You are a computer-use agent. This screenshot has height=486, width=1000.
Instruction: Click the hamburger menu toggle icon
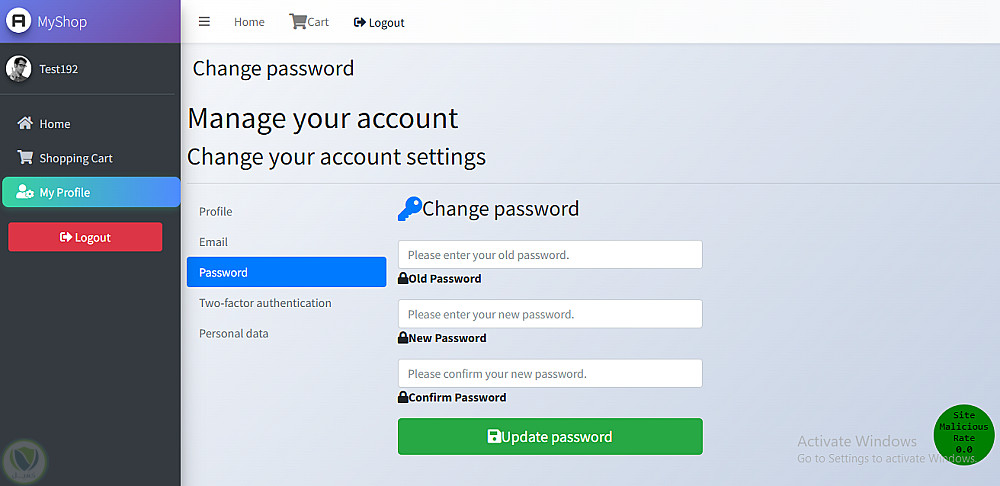(204, 22)
